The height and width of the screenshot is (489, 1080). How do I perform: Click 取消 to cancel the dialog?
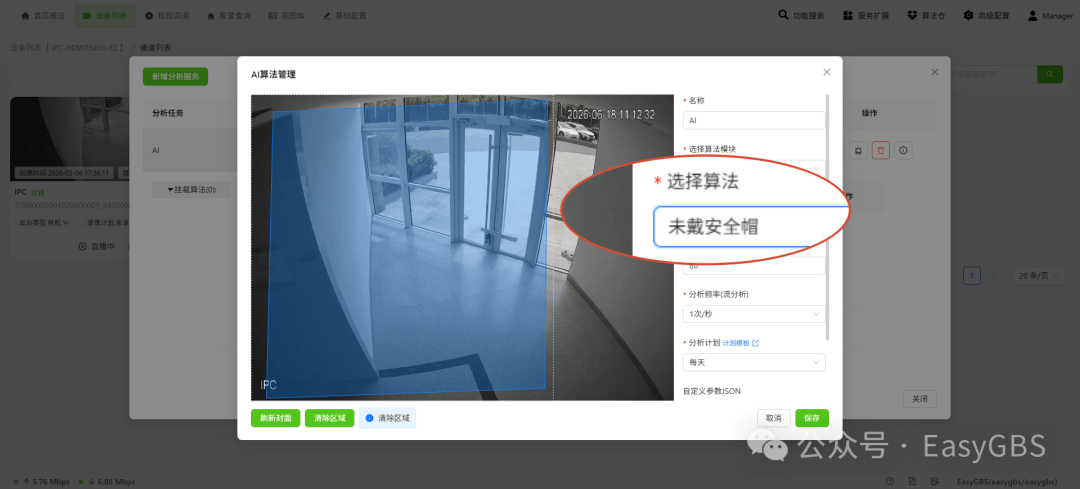click(x=773, y=418)
